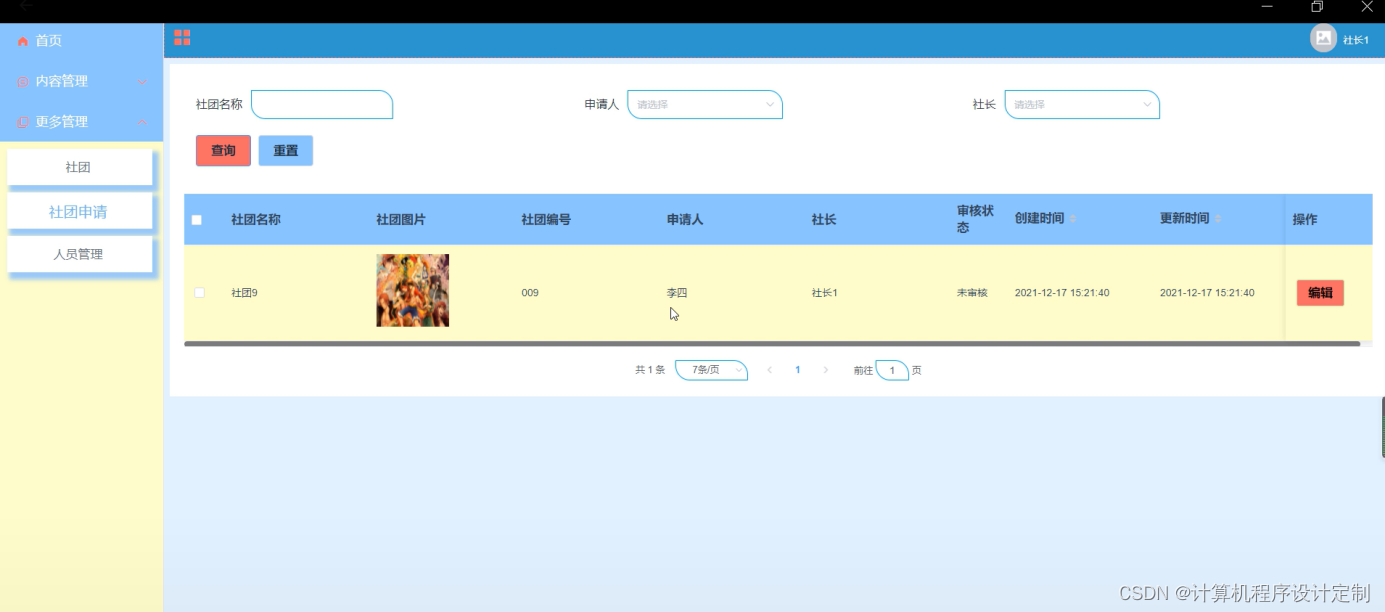Toggle the select-all header checkbox
The height and width of the screenshot is (612, 1385).
pyautogui.click(x=197, y=220)
